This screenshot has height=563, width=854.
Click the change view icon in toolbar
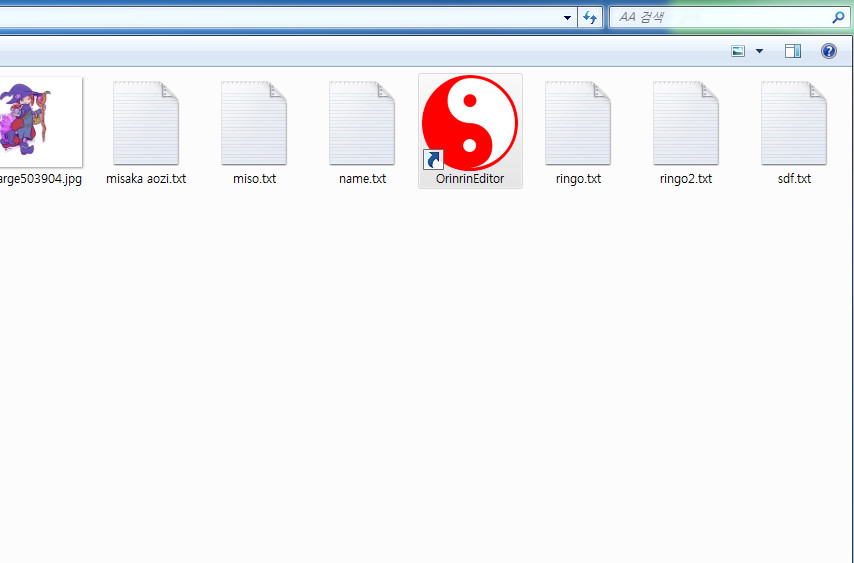739,51
